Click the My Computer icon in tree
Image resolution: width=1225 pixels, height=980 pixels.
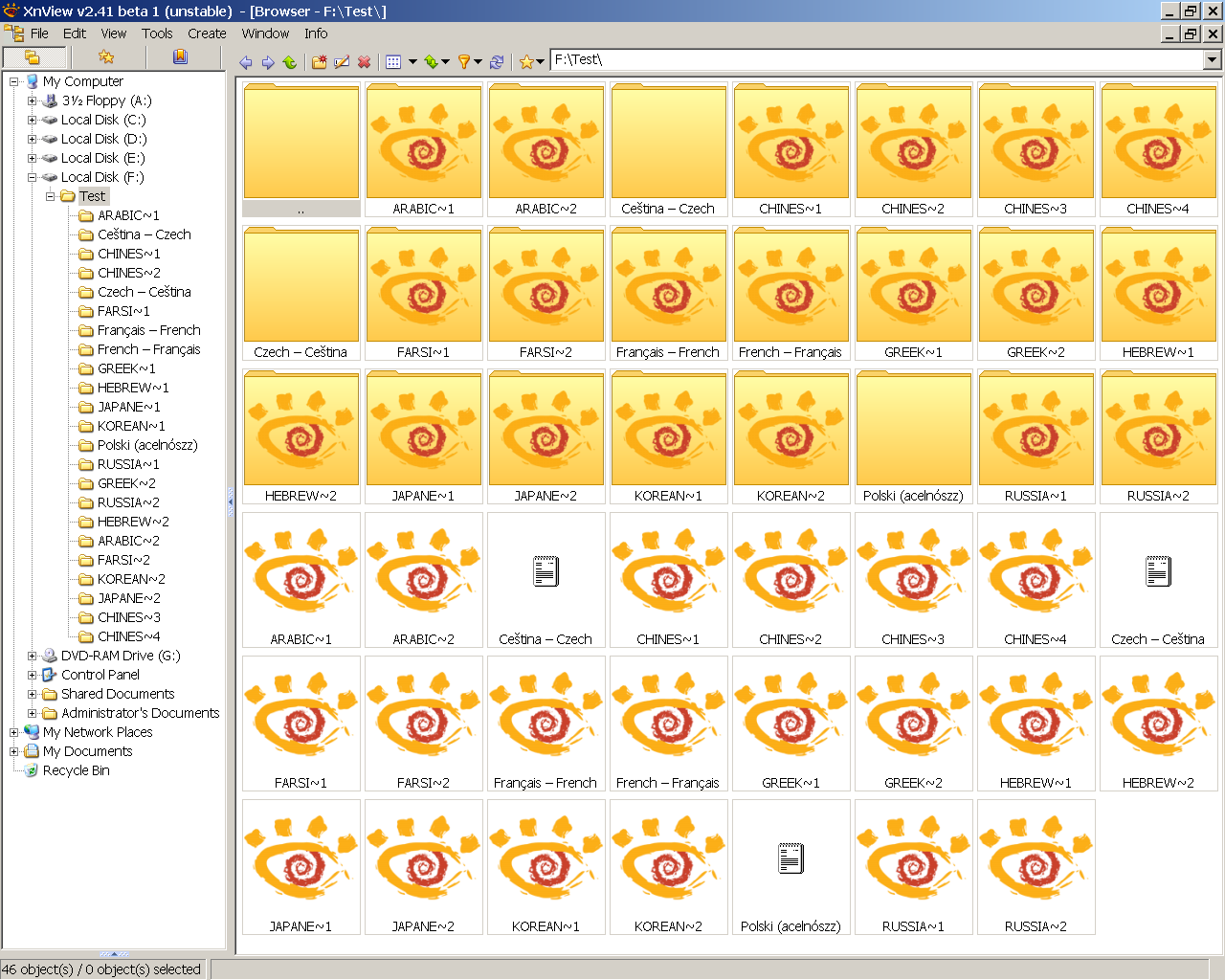32,81
